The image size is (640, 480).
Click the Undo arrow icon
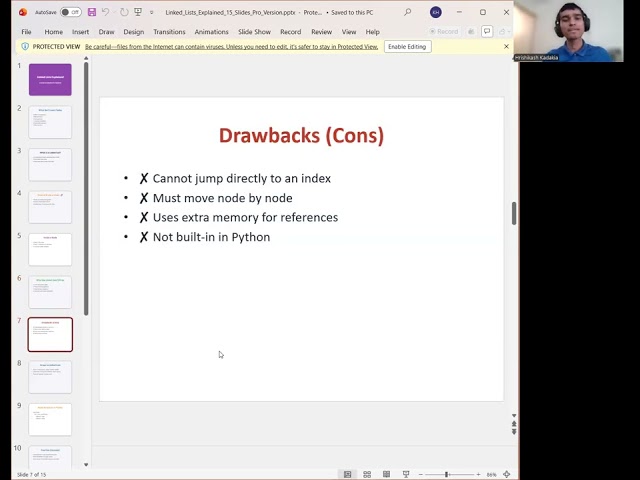click(x=105, y=12)
